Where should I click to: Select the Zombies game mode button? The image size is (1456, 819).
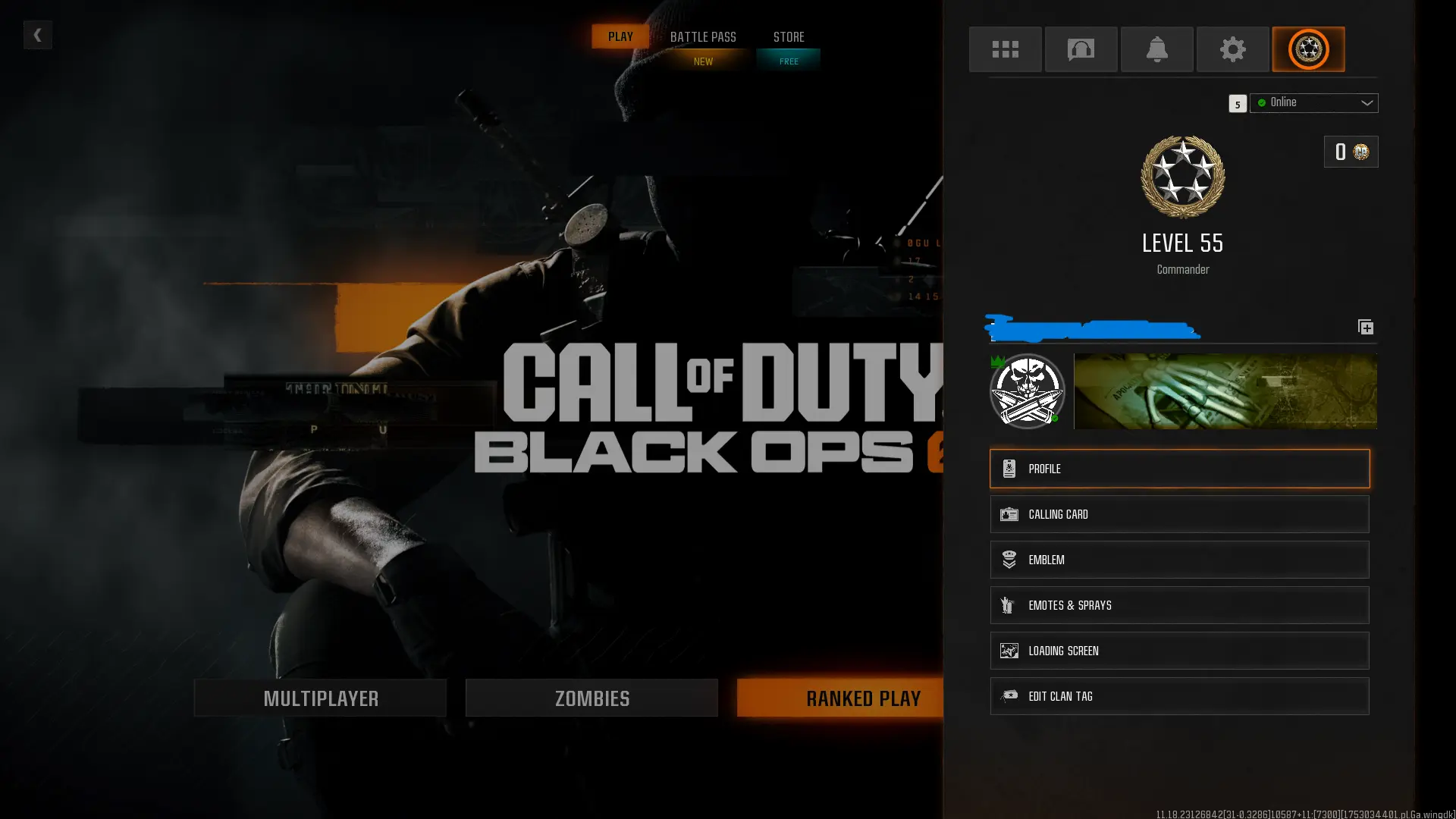pyautogui.click(x=591, y=698)
